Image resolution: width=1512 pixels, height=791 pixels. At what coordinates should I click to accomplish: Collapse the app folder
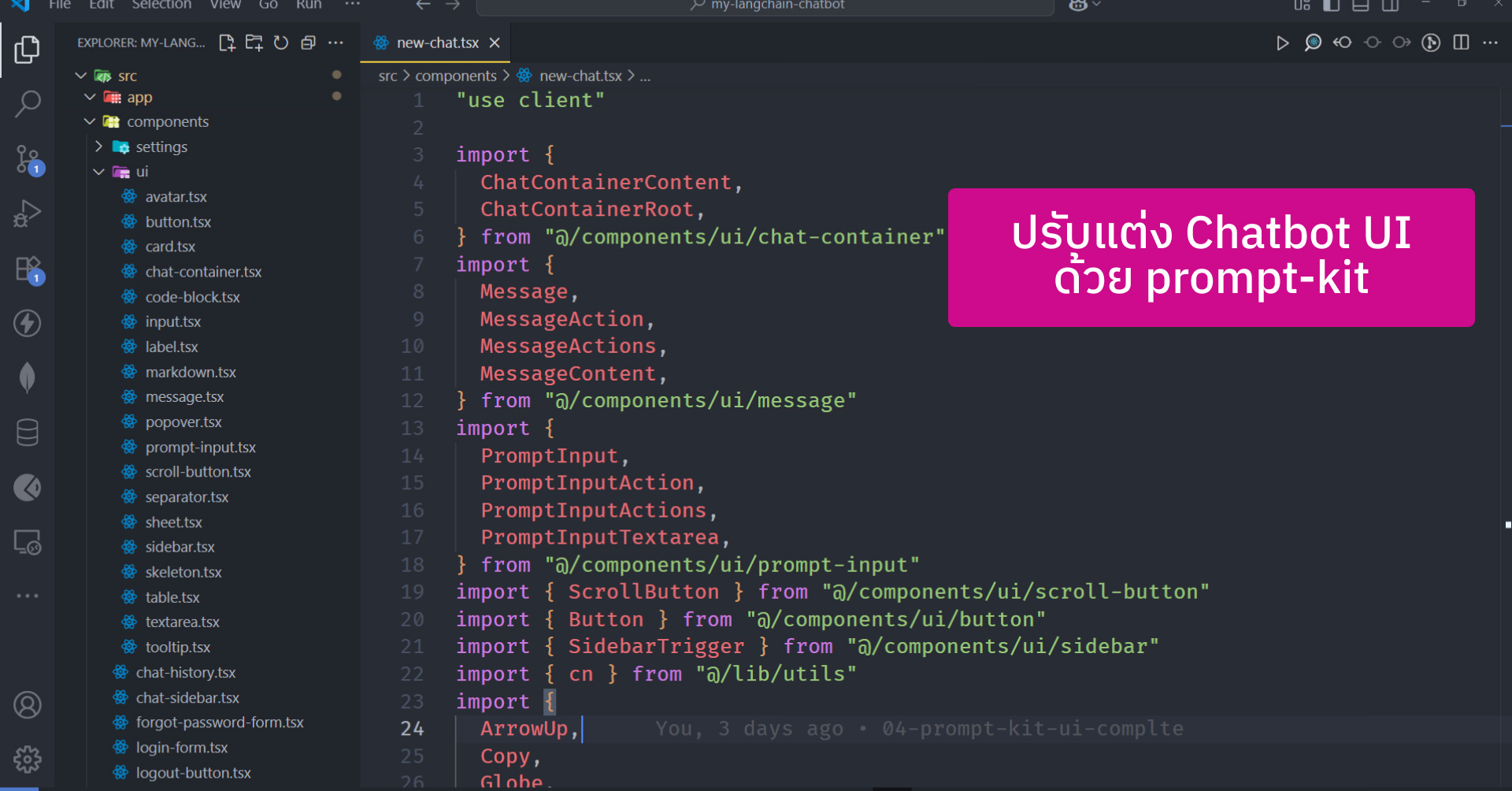click(90, 97)
